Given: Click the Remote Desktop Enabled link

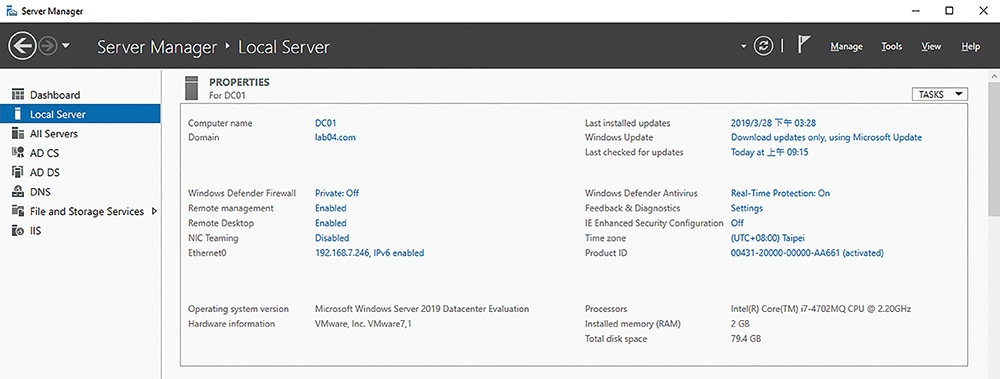Looking at the screenshot, I should [x=330, y=223].
